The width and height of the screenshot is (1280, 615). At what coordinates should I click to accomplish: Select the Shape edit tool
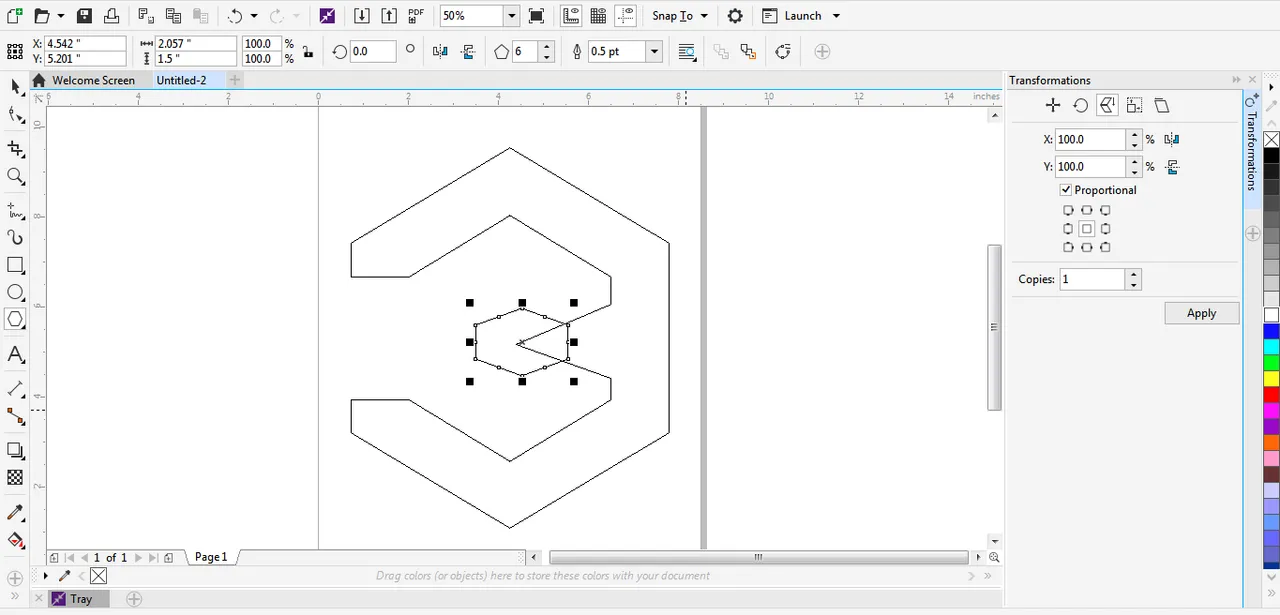[x=16, y=116]
